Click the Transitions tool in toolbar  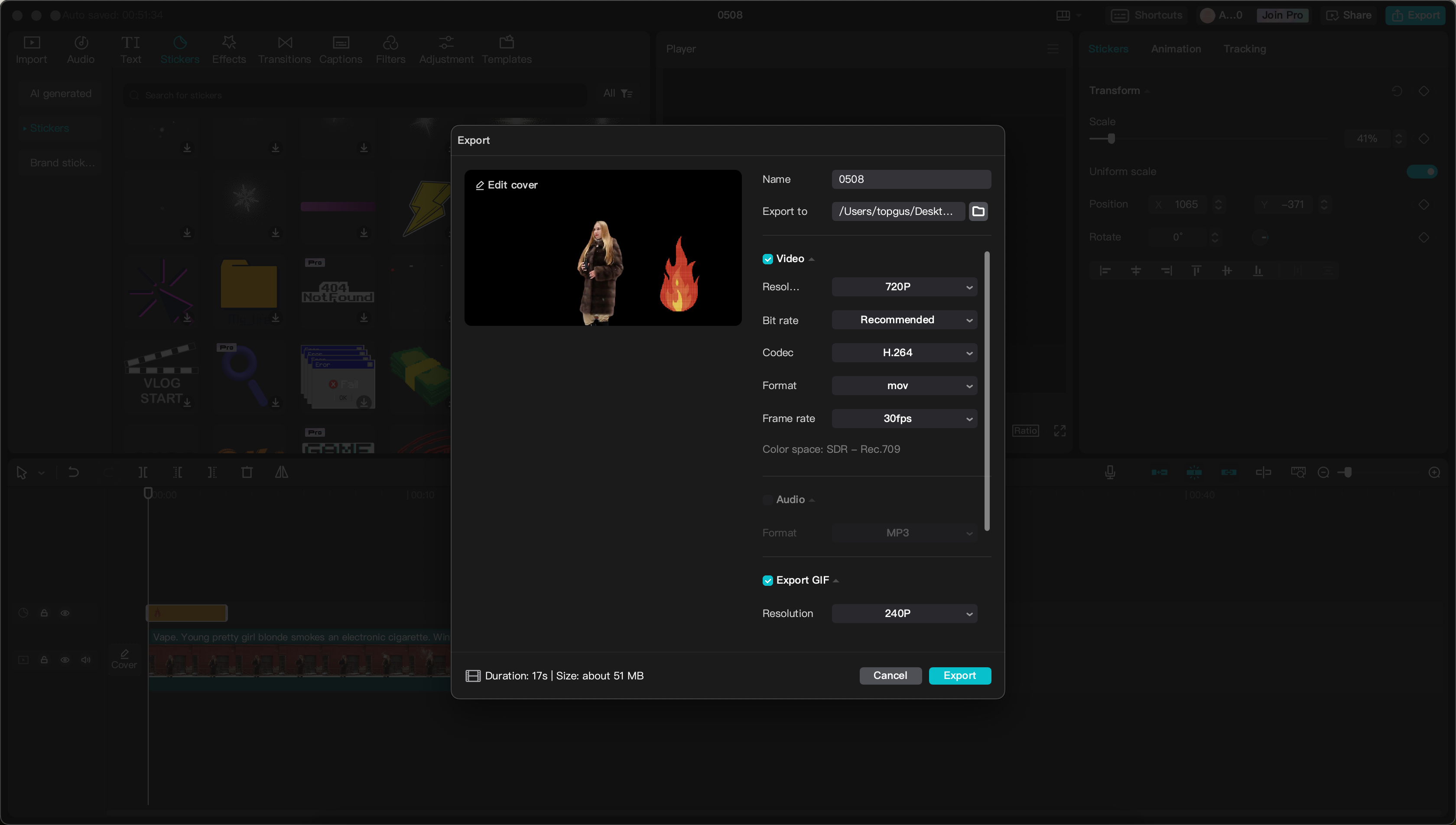point(284,48)
